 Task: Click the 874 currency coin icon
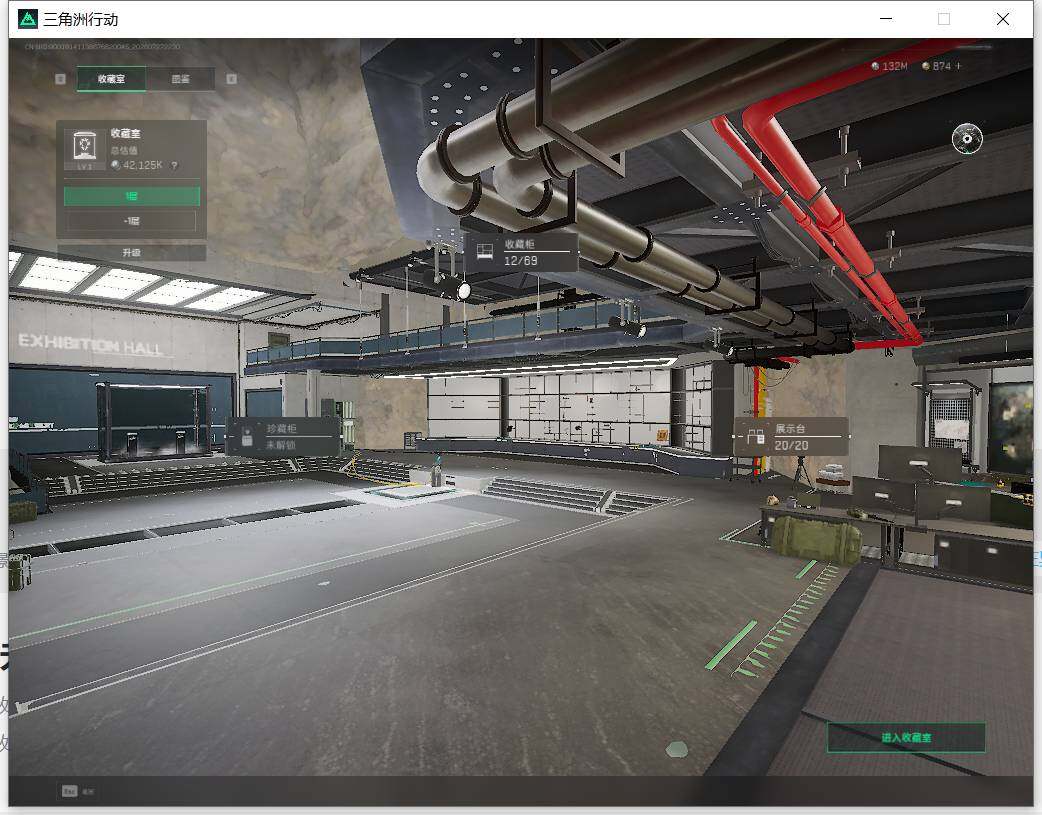(926, 66)
